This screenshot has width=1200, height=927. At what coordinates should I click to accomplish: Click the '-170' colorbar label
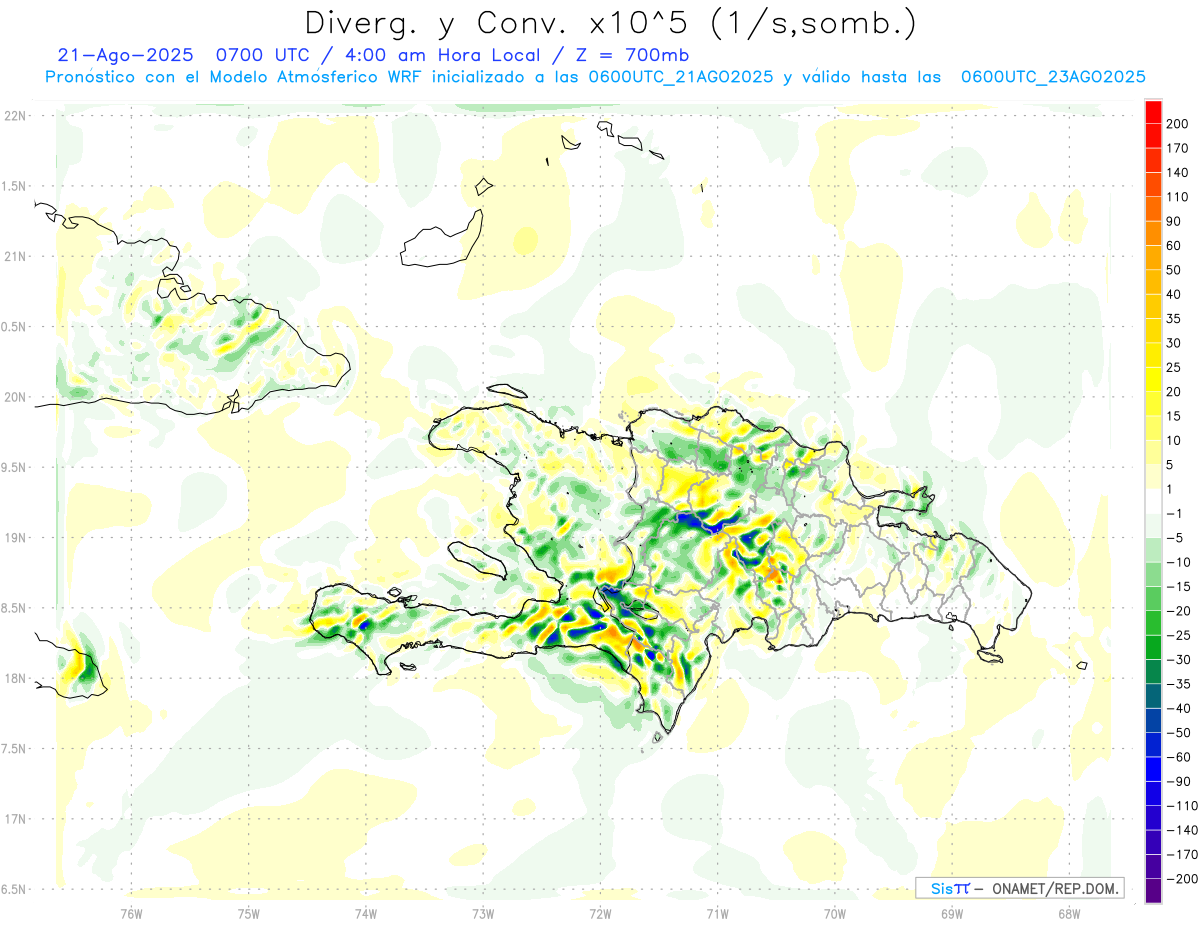coord(1181,855)
